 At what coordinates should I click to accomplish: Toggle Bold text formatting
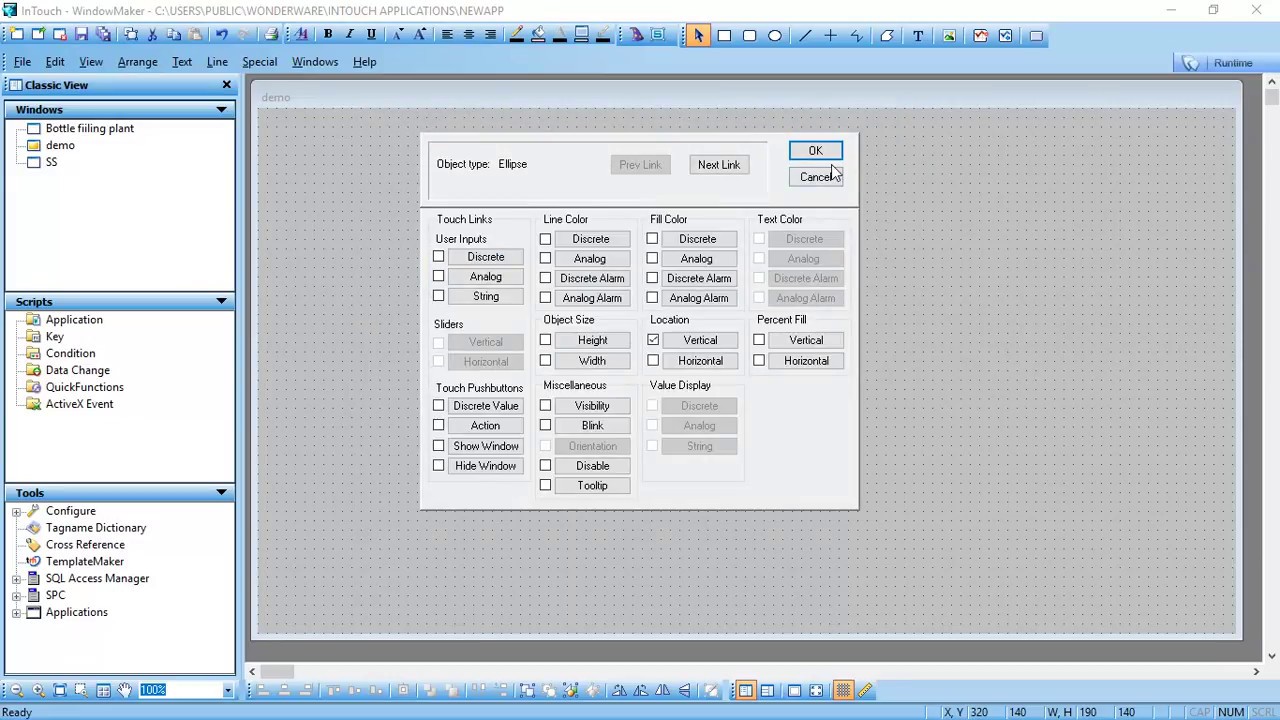[x=327, y=35]
